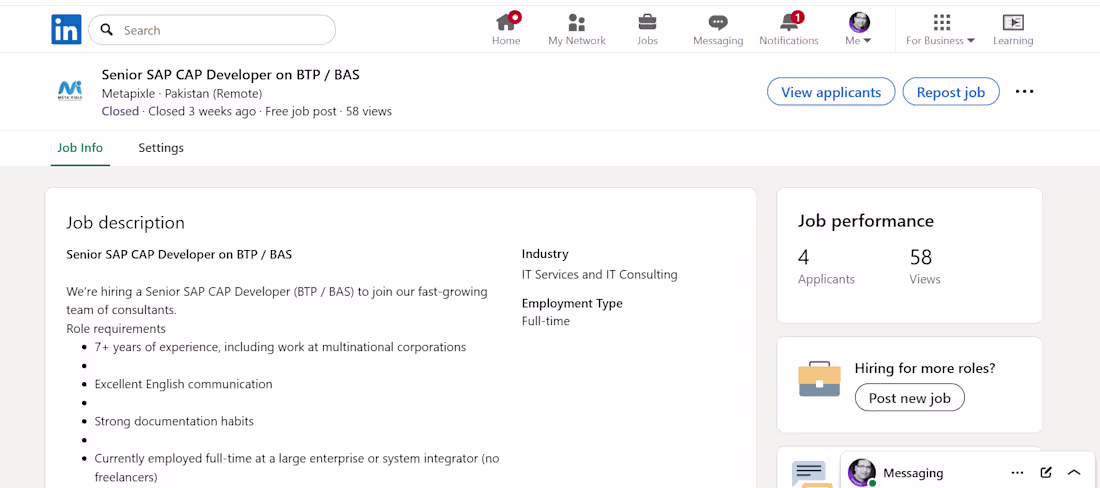
Task: Click the 'Full-time' employment type text
Action: click(546, 321)
